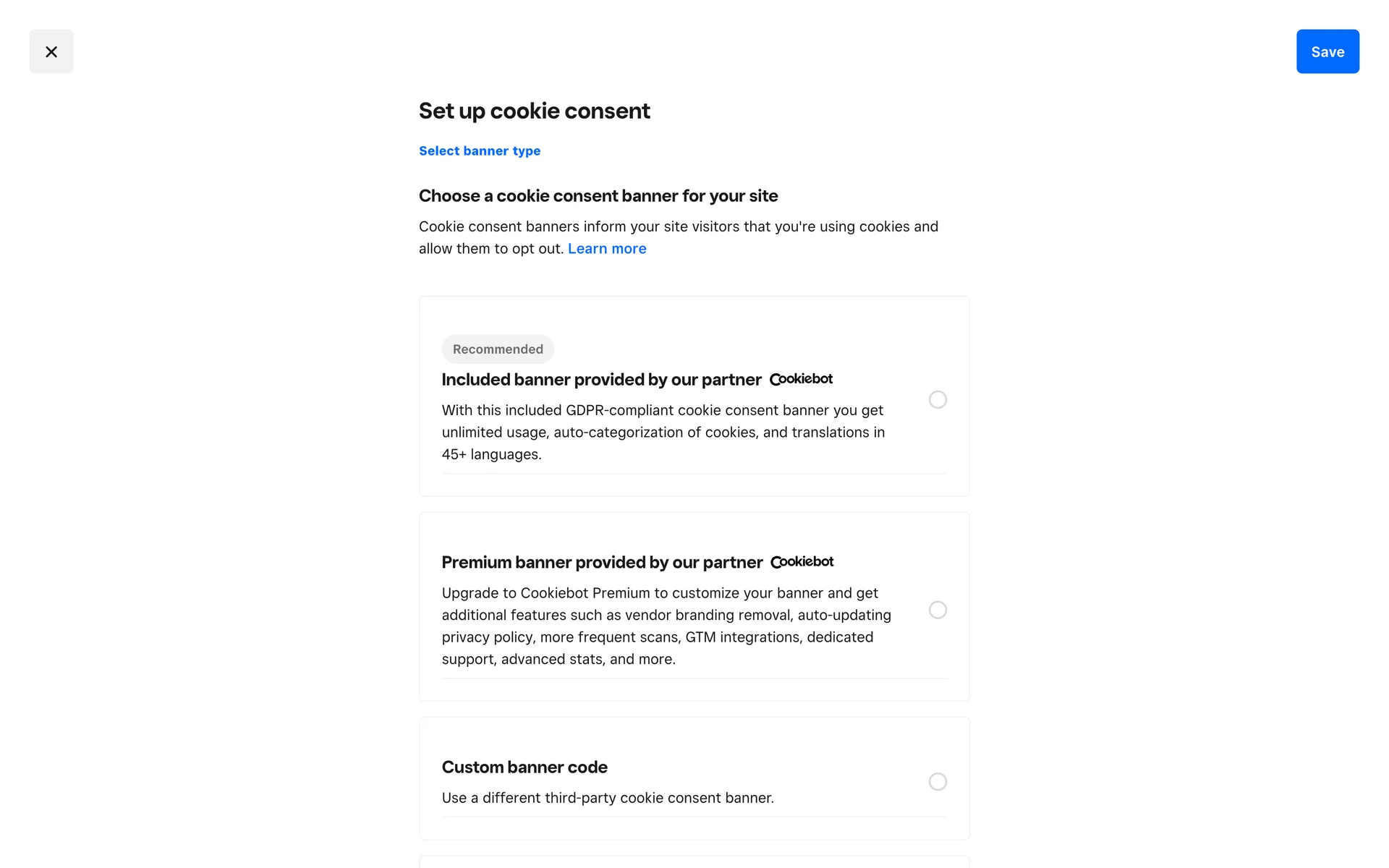Open the Learn more link
The width and height of the screenshot is (1389, 868).
coord(607,249)
